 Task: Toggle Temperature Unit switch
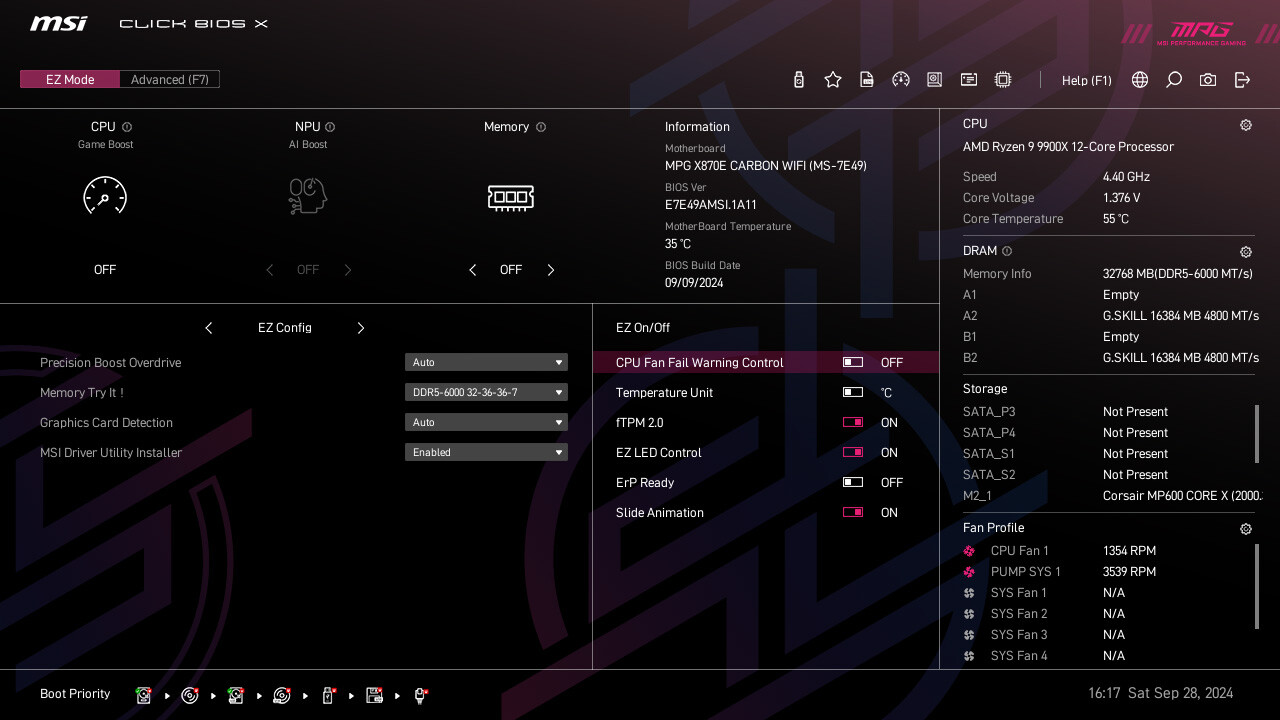tap(853, 393)
